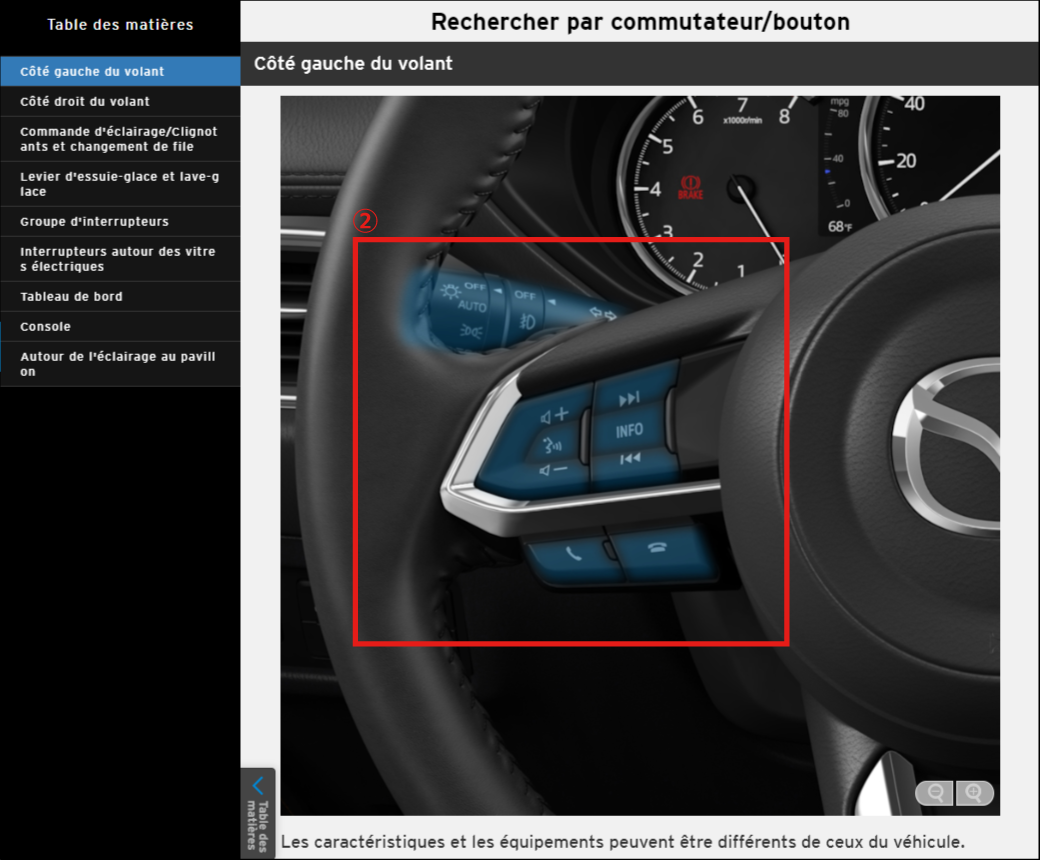
Task: Select the voice recognition talk button
Action: (552, 444)
